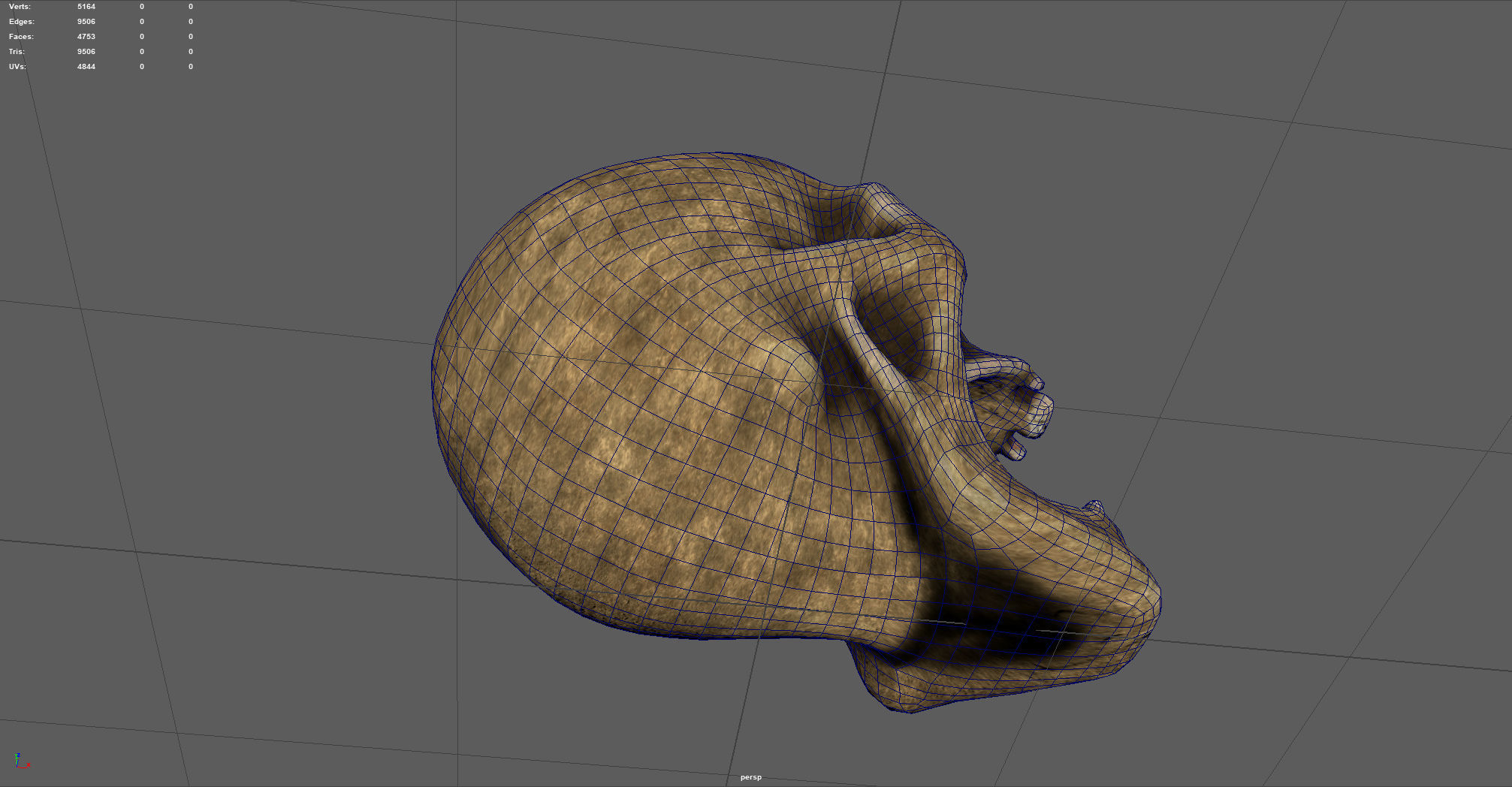Select the Verts: heads-up display label

20,7
